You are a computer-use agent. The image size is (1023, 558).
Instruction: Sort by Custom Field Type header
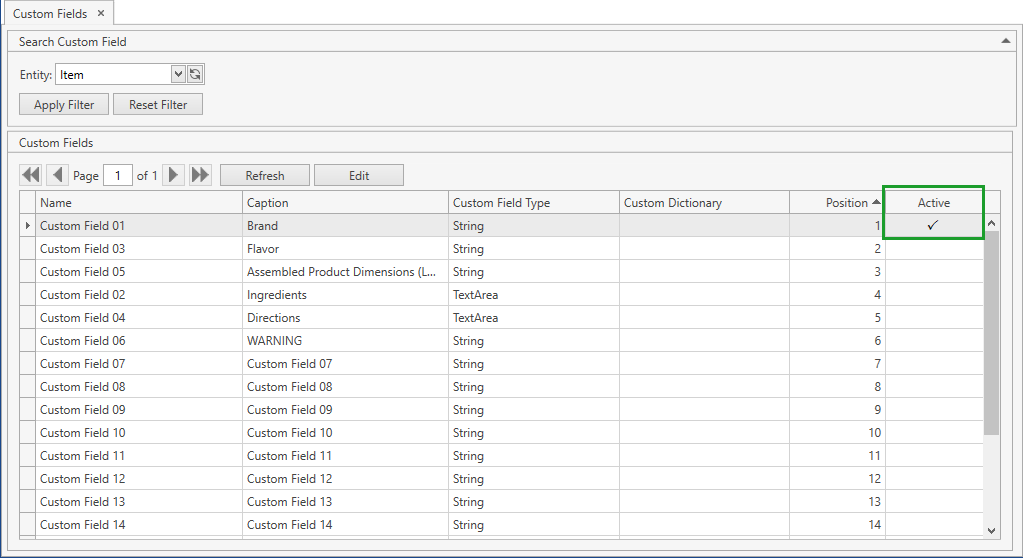(534, 202)
